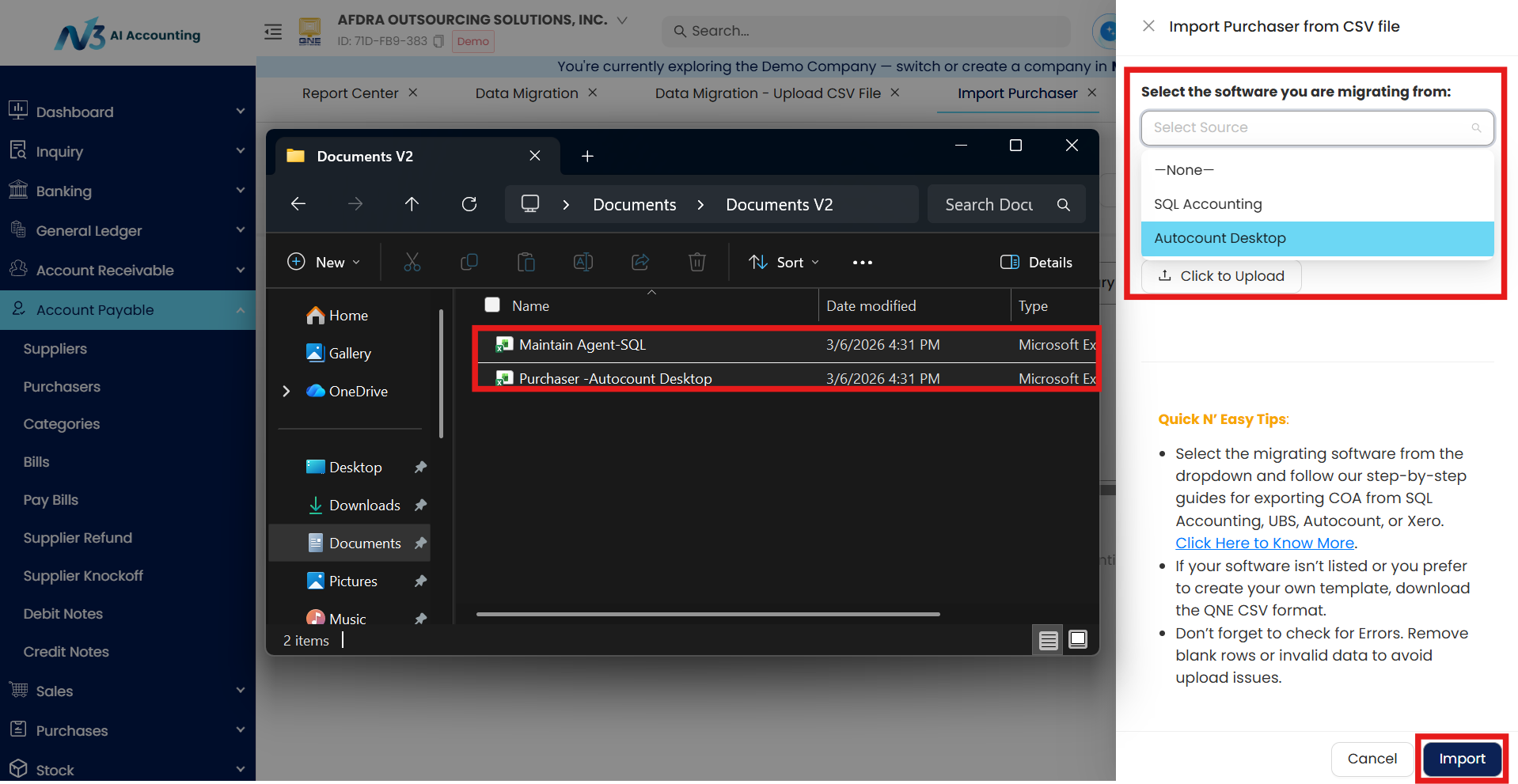The image size is (1518, 784).
Task: Click the Delete trash icon in Explorer
Action: point(697,262)
